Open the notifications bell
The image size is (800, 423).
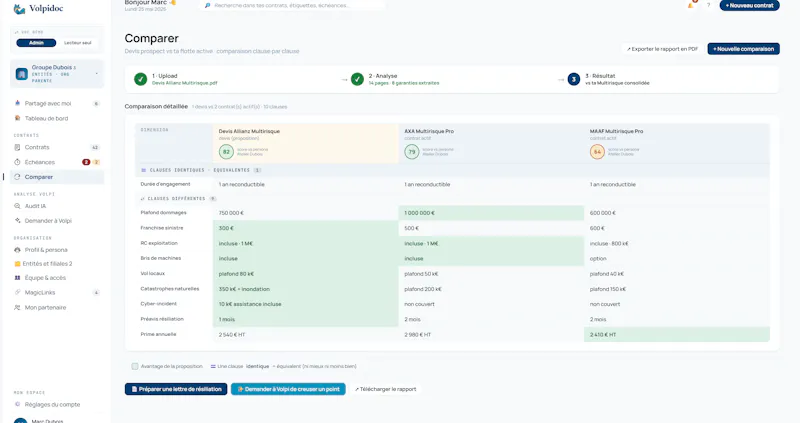(x=691, y=5)
